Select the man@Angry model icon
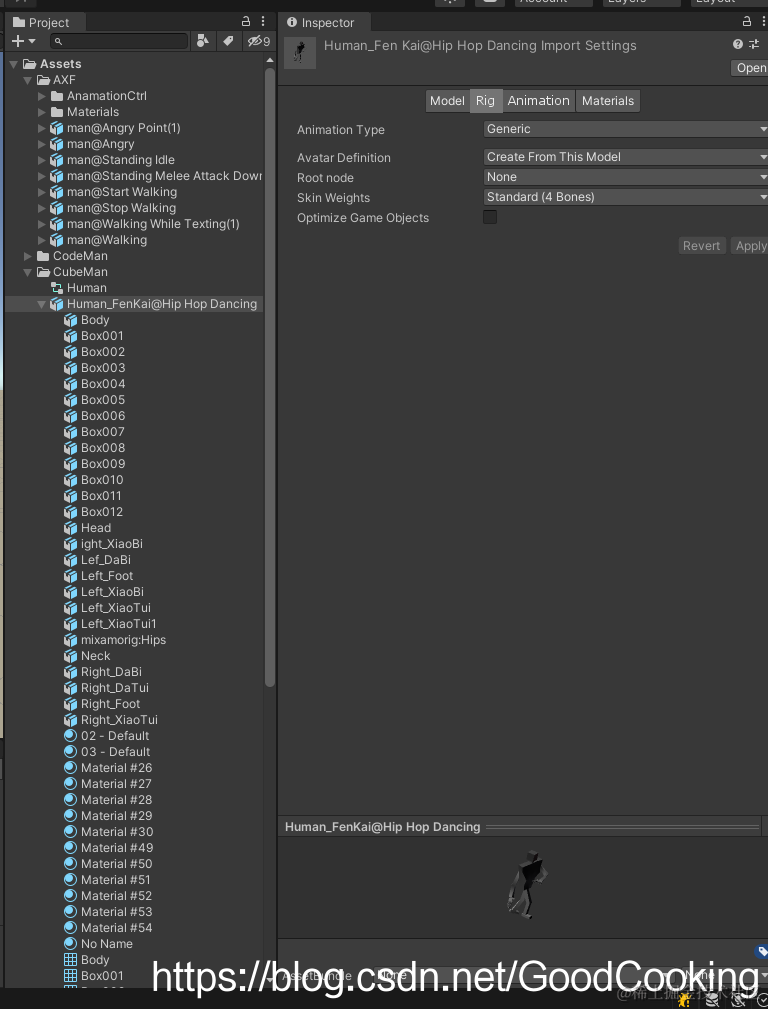 [x=57, y=144]
